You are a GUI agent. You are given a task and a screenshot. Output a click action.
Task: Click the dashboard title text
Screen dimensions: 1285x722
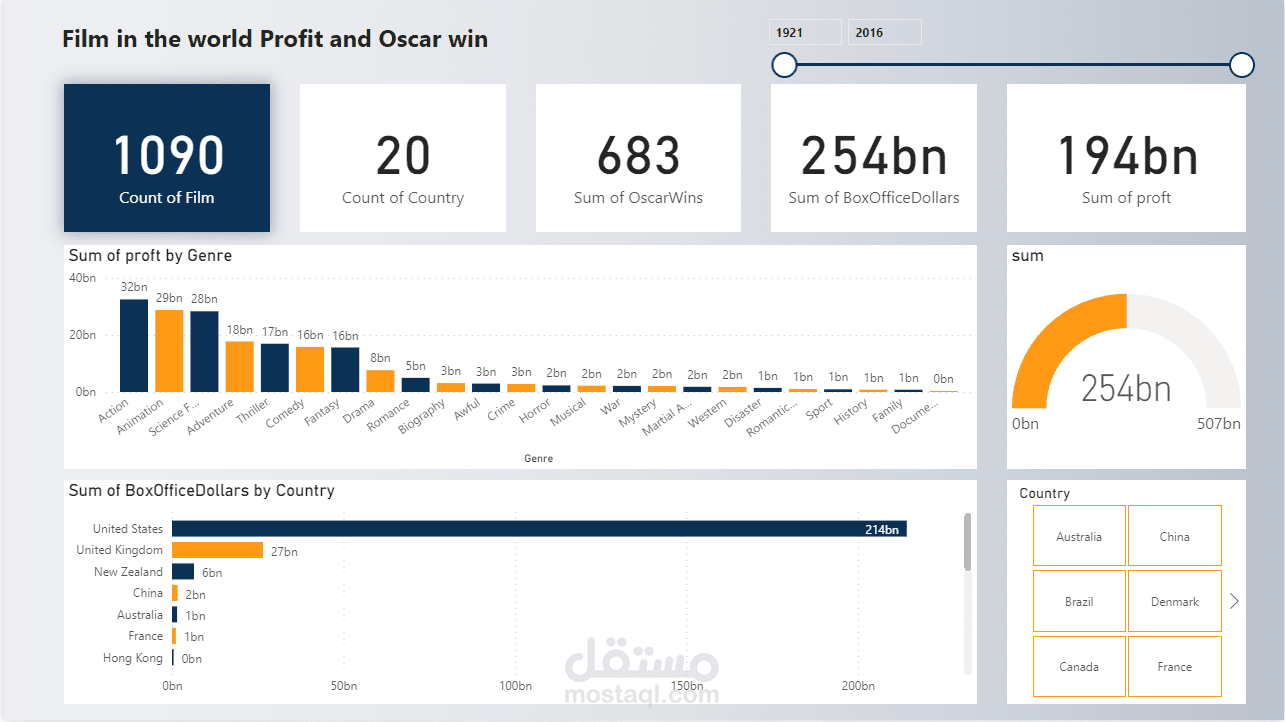275,39
